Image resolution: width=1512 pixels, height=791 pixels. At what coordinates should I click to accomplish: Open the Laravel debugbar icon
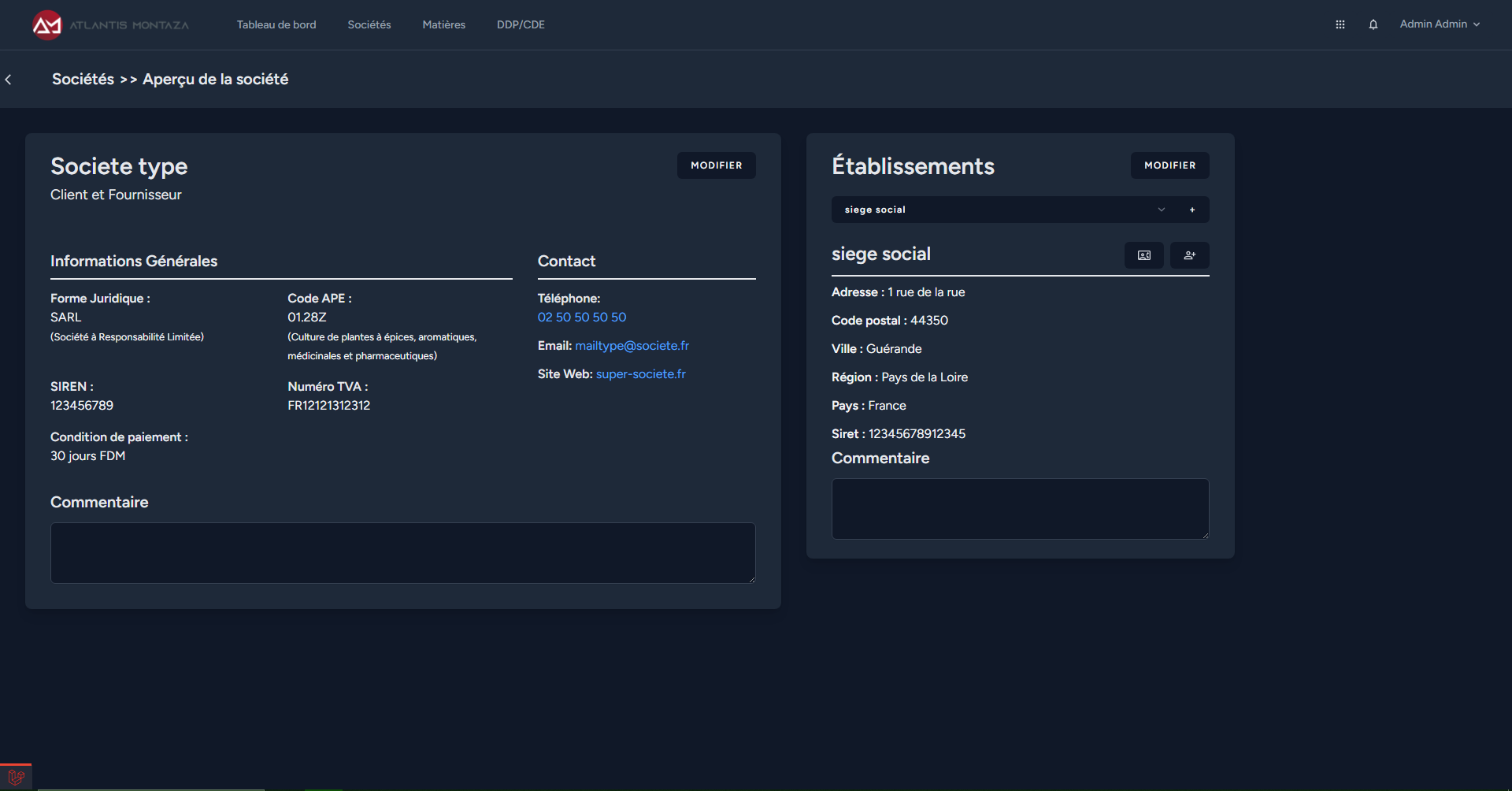(x=16, y=778)
